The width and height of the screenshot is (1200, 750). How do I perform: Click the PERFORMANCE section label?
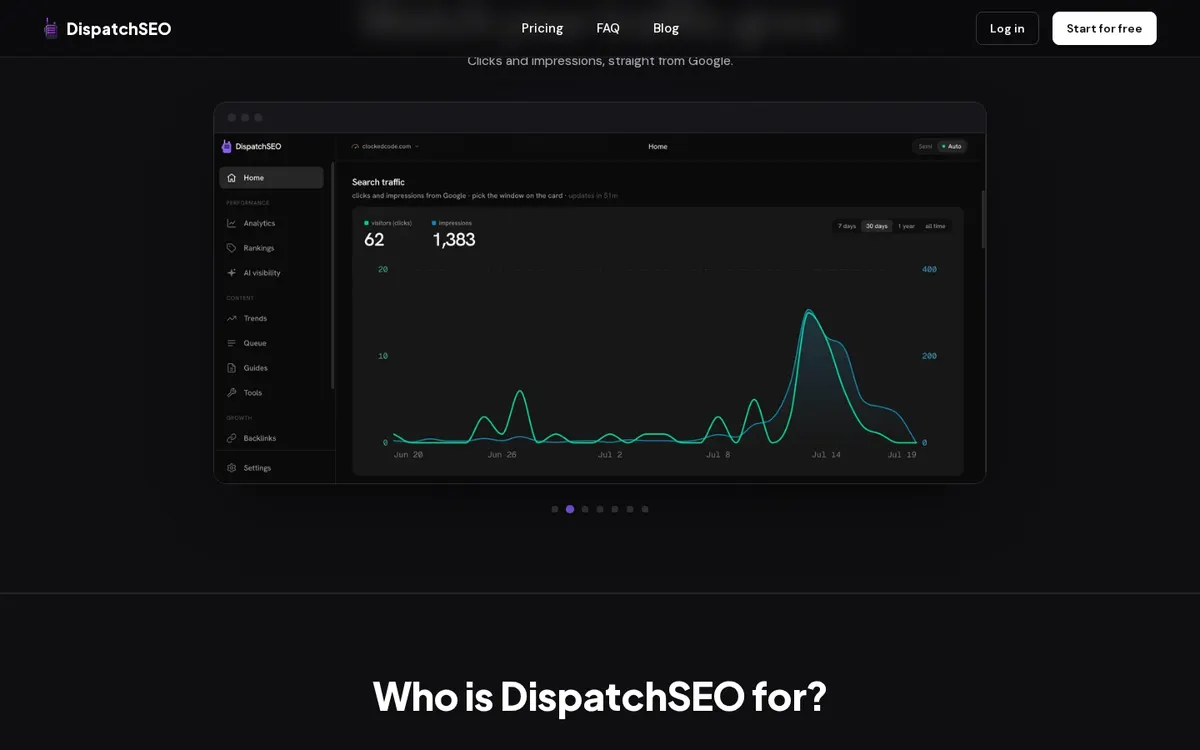tap(248, 203)
